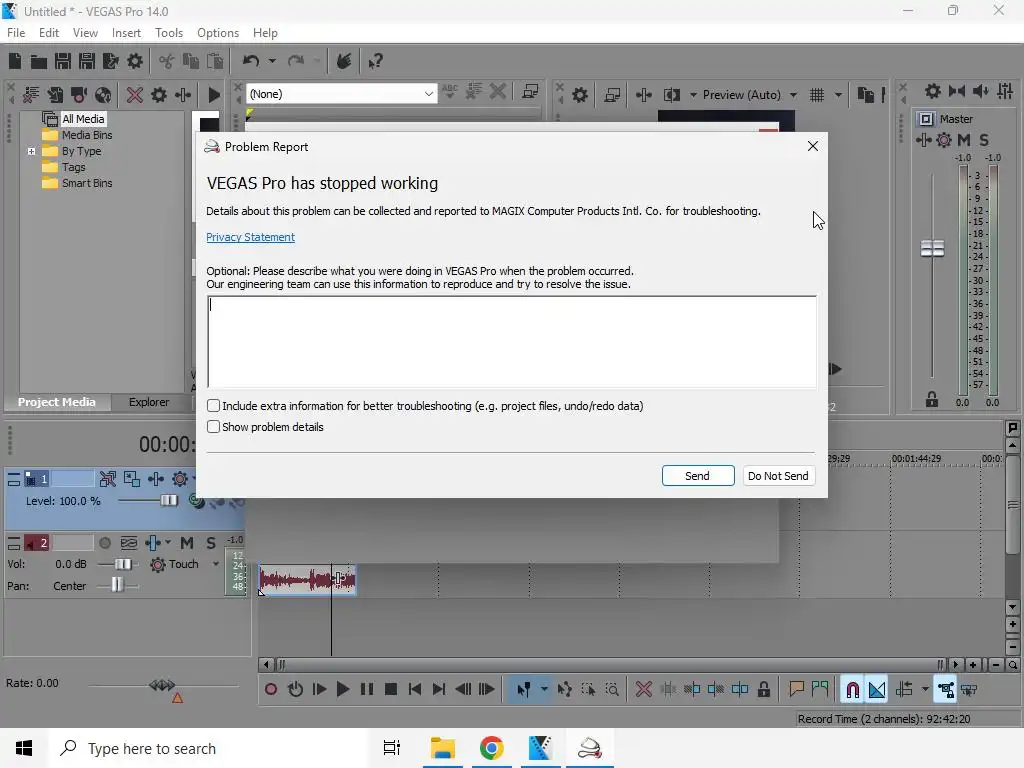Viewport: 1024px width, 768px height.
Task: Check Include extra information checkbox
Action: click(x=214, y=406)
